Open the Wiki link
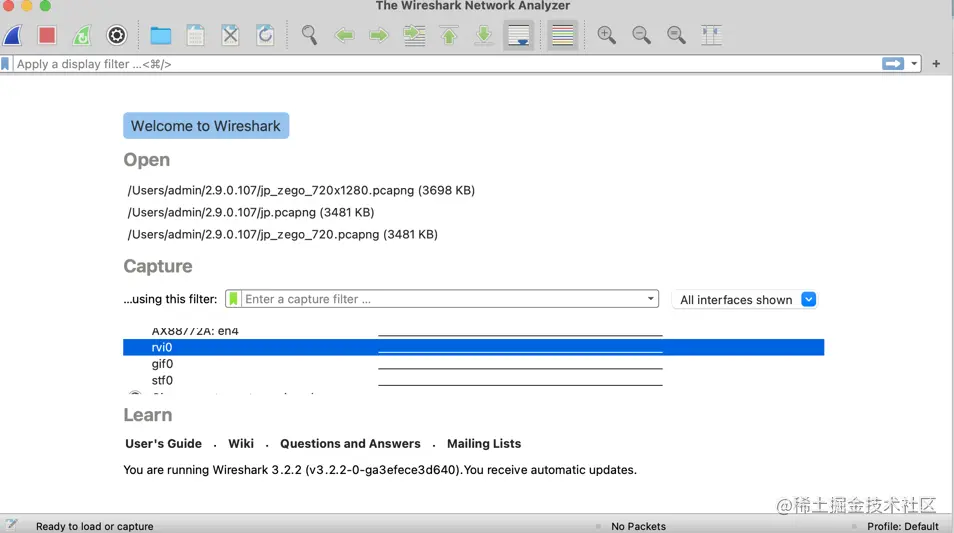This screenshot has height=533, width=954. 241,444
